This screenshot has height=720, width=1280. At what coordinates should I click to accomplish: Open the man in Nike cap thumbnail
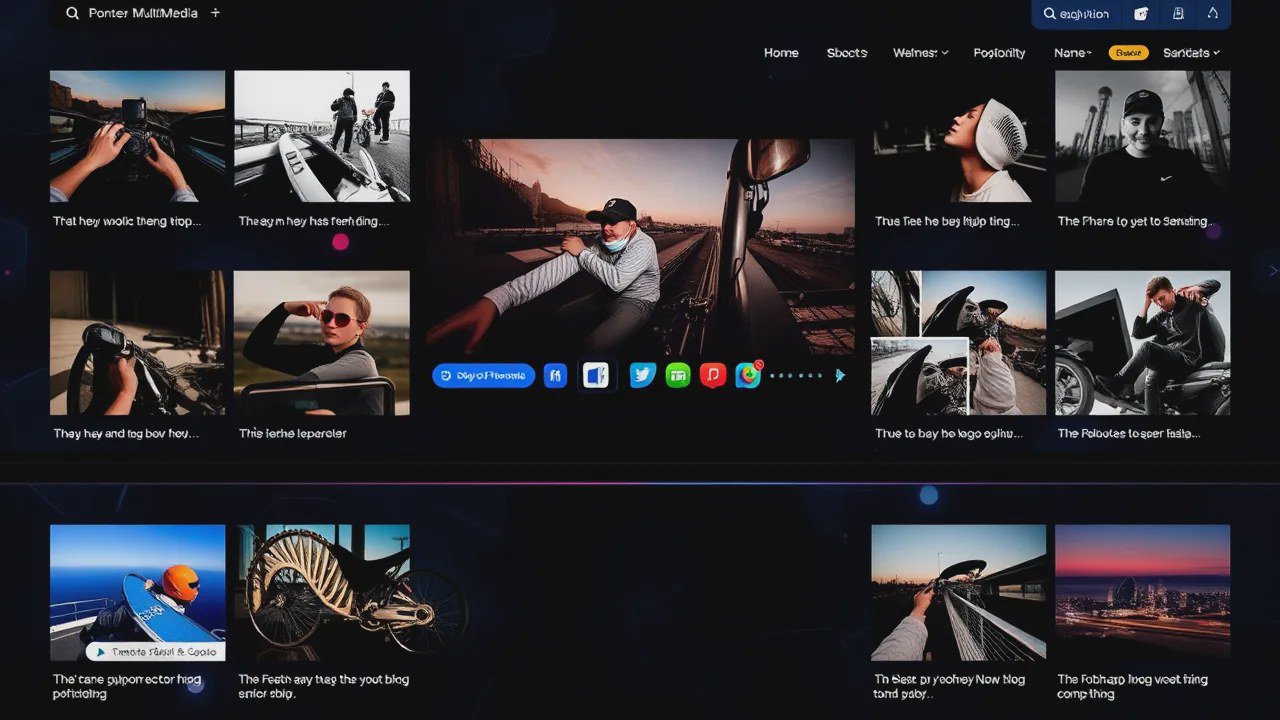click(1143, 136)
